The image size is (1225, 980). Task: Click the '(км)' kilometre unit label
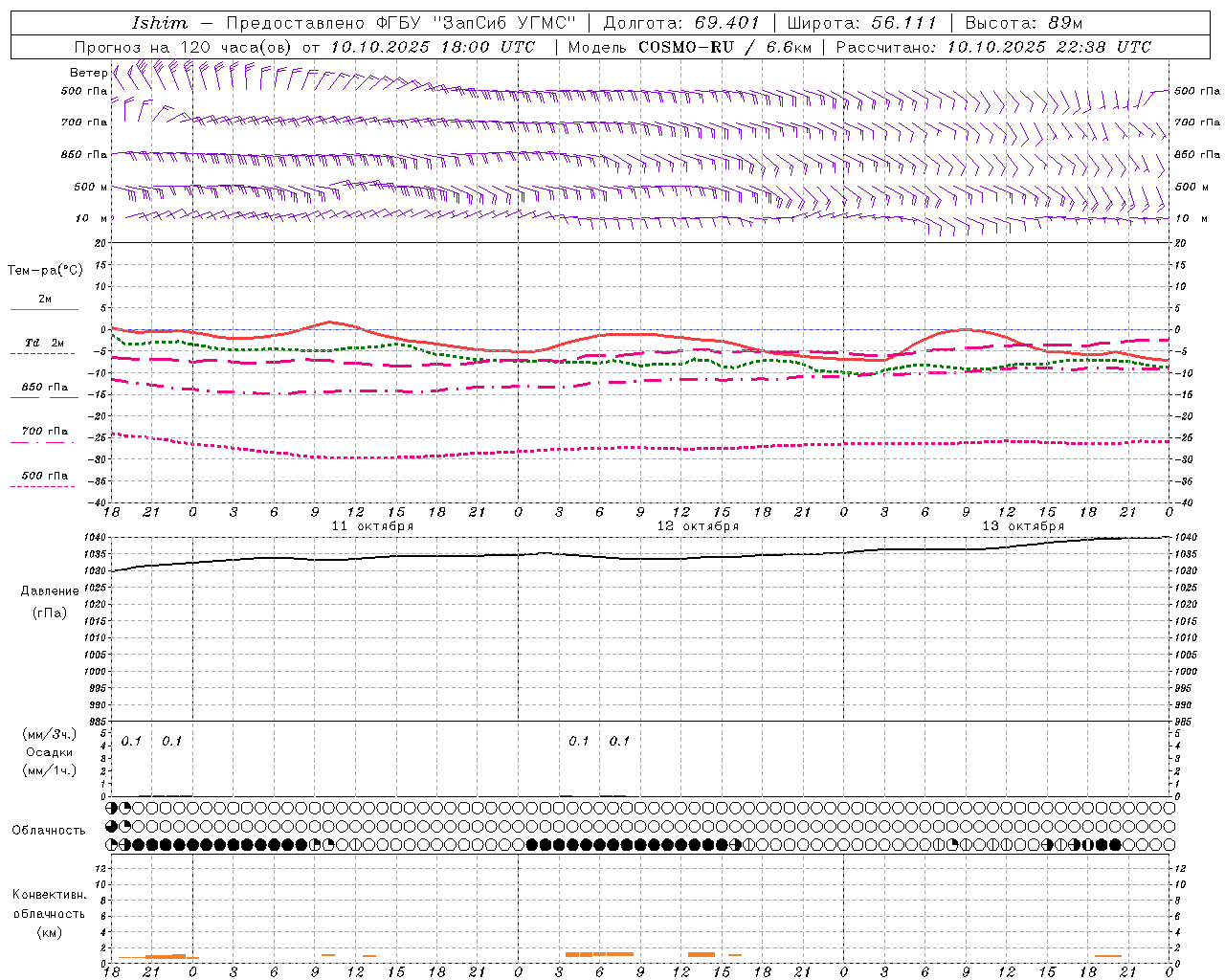click(49, 932)
